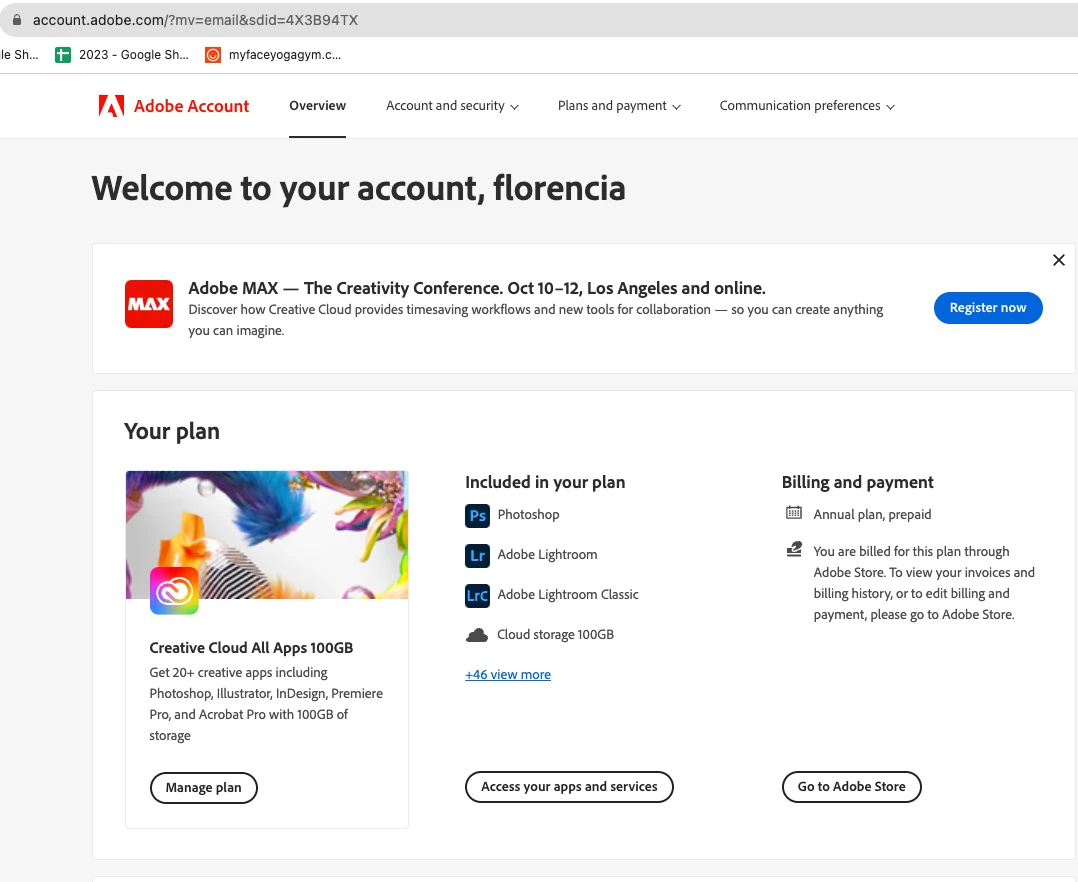
Task: Click the Adobe Lightroom Lr icon
Action: 477,555
